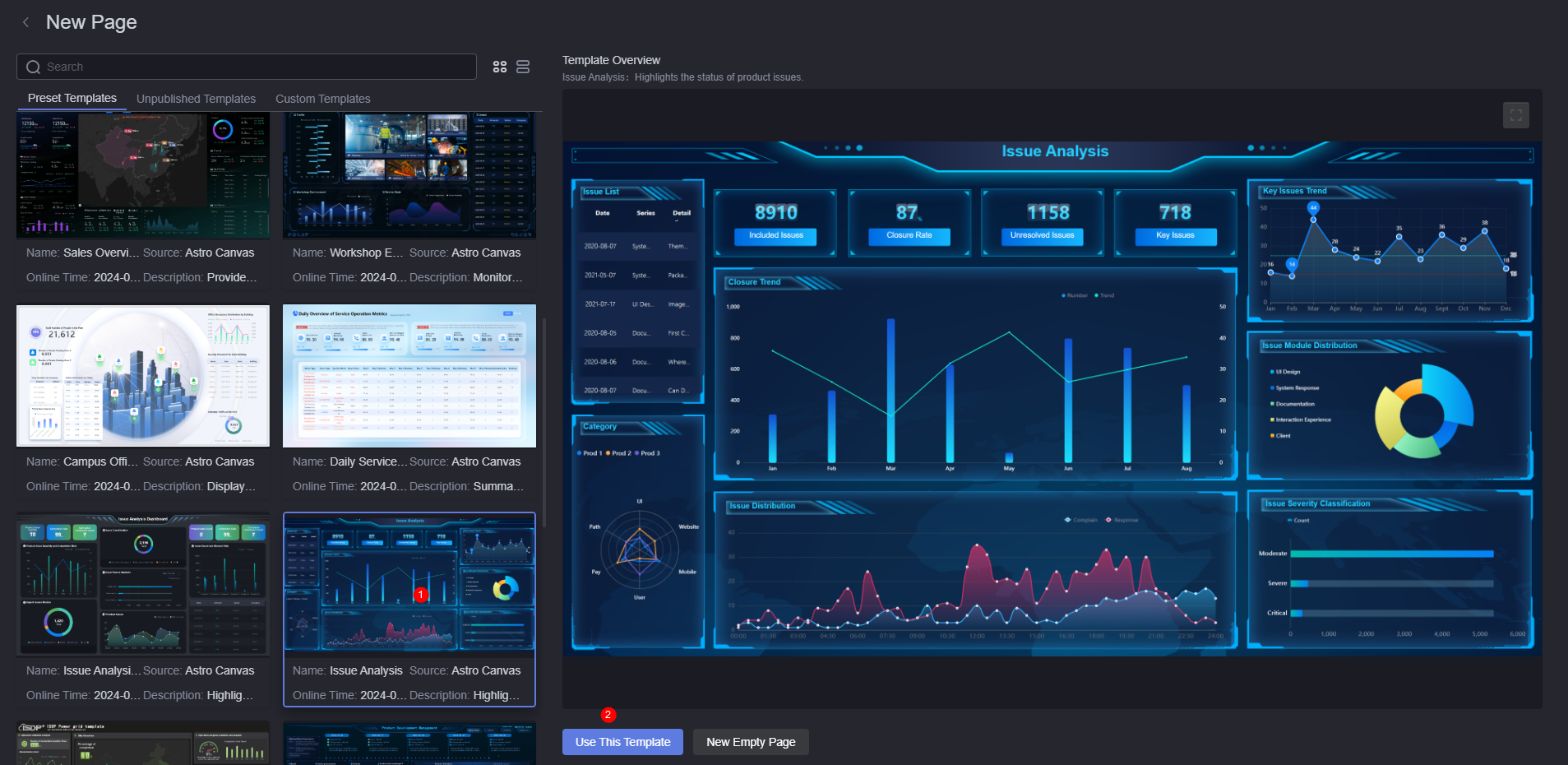This screenshot has width=1568, height=765.
Task: Select the Workshop template thumbnail
Action: coord(409,175)
